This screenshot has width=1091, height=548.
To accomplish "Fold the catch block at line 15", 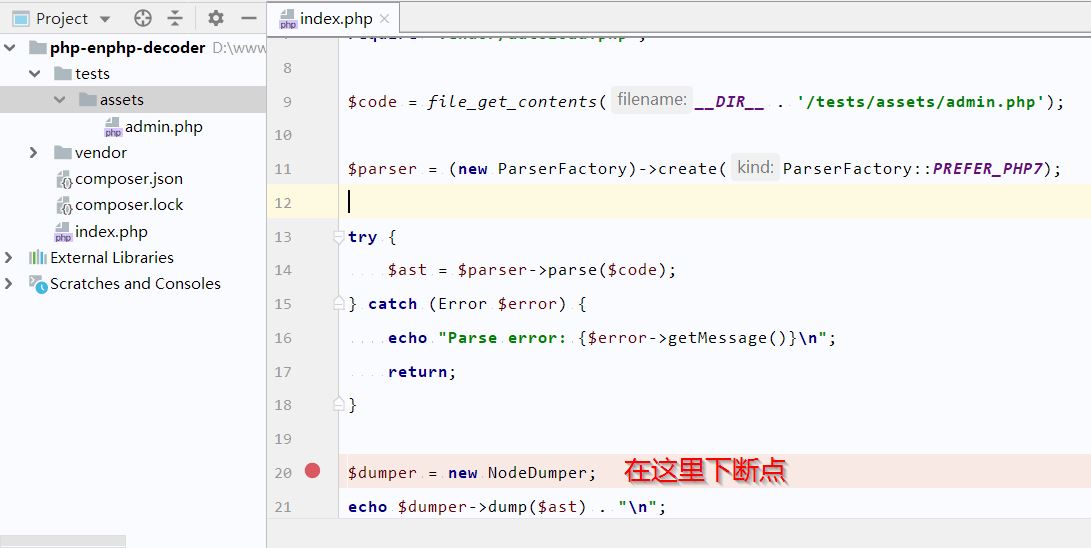I will [x=339, y=303].
